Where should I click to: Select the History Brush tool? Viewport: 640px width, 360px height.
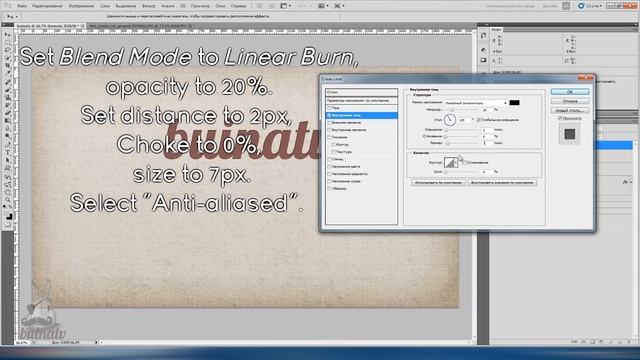point(9,105)
